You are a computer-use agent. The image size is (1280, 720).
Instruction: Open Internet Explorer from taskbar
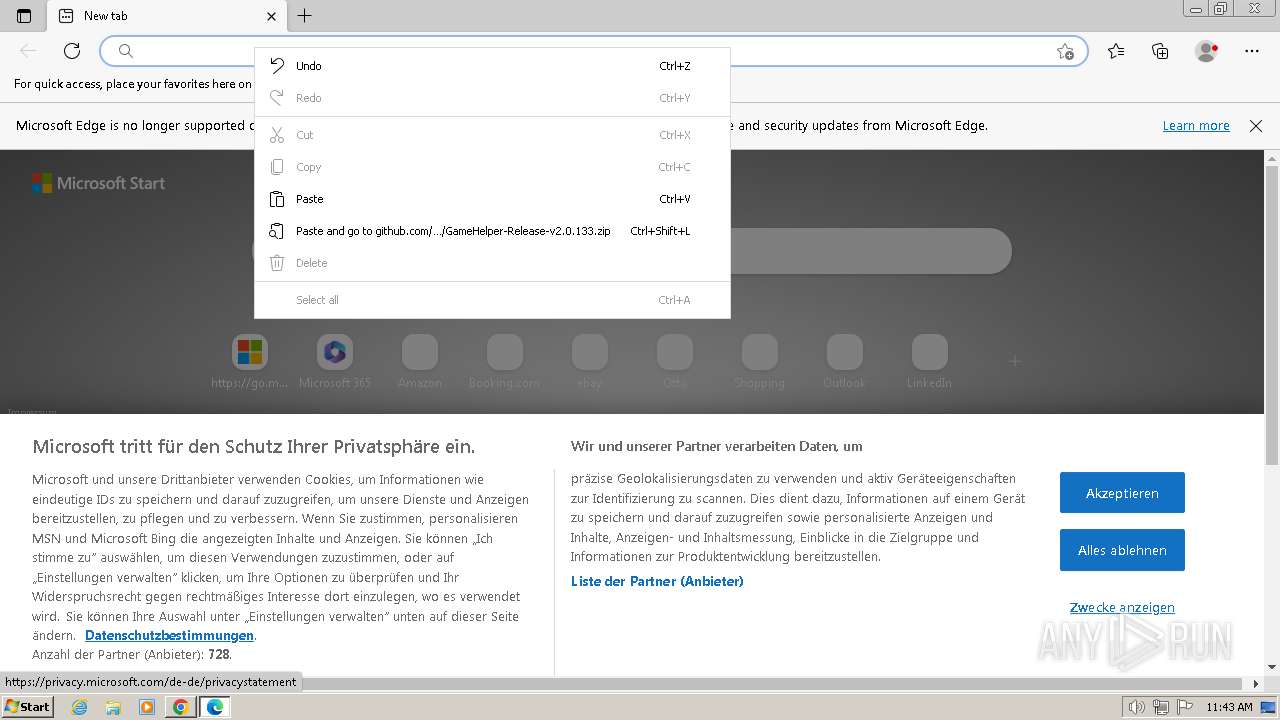(x=80, y=707)
